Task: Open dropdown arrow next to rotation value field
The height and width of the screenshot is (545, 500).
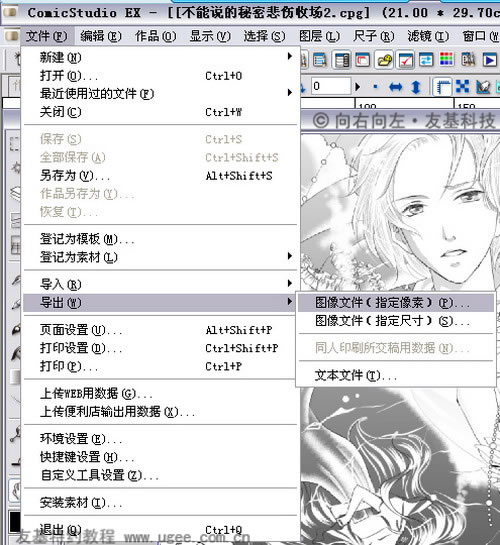Action: (358, 87)
